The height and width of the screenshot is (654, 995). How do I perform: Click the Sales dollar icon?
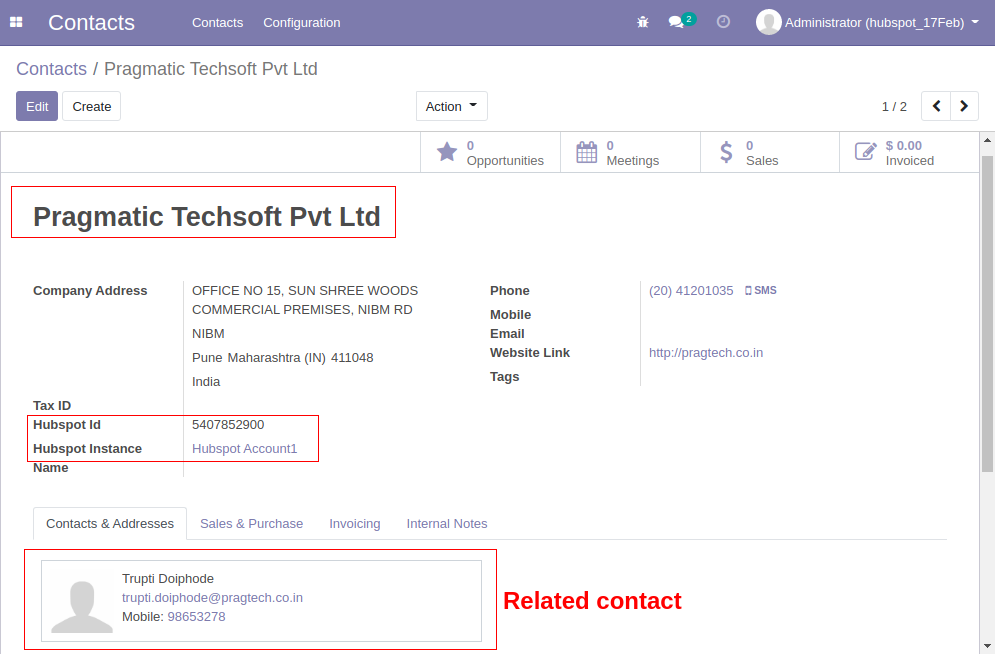coord(726,152)
